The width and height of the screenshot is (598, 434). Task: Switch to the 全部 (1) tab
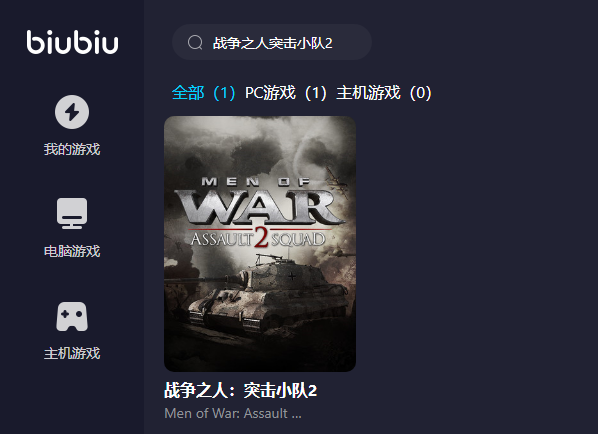point(203,93)
